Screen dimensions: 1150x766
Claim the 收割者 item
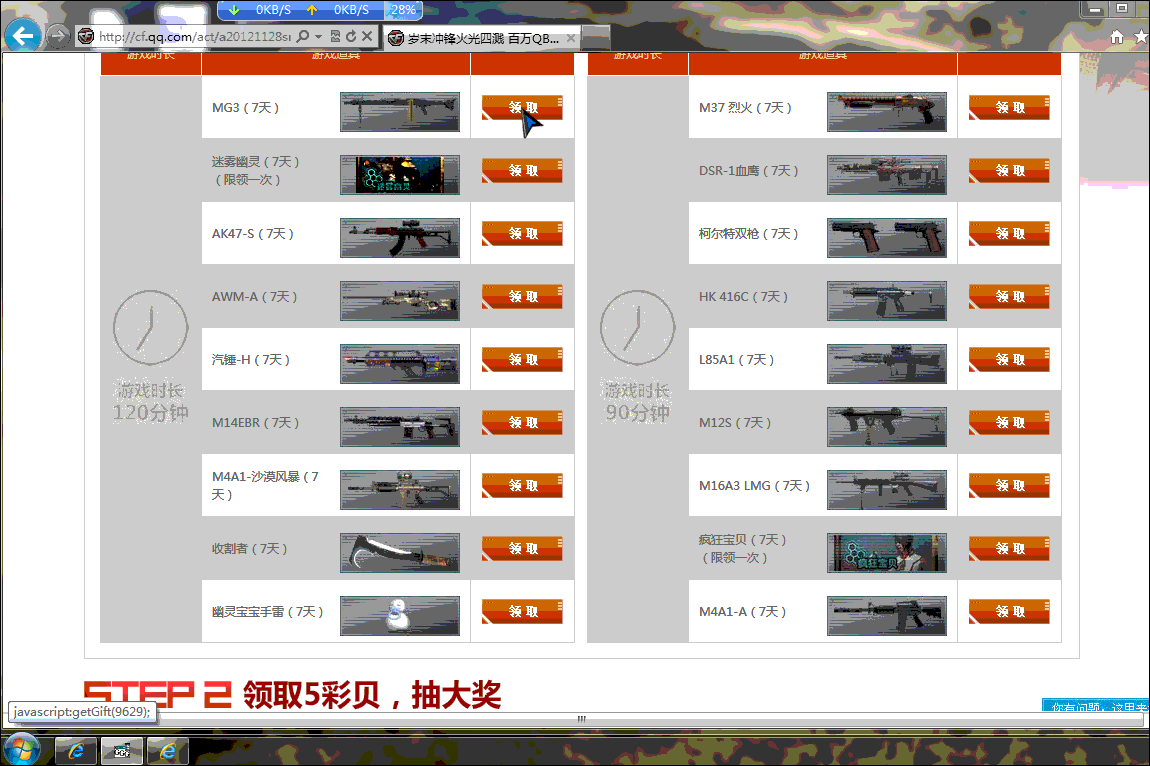point(522,549)
